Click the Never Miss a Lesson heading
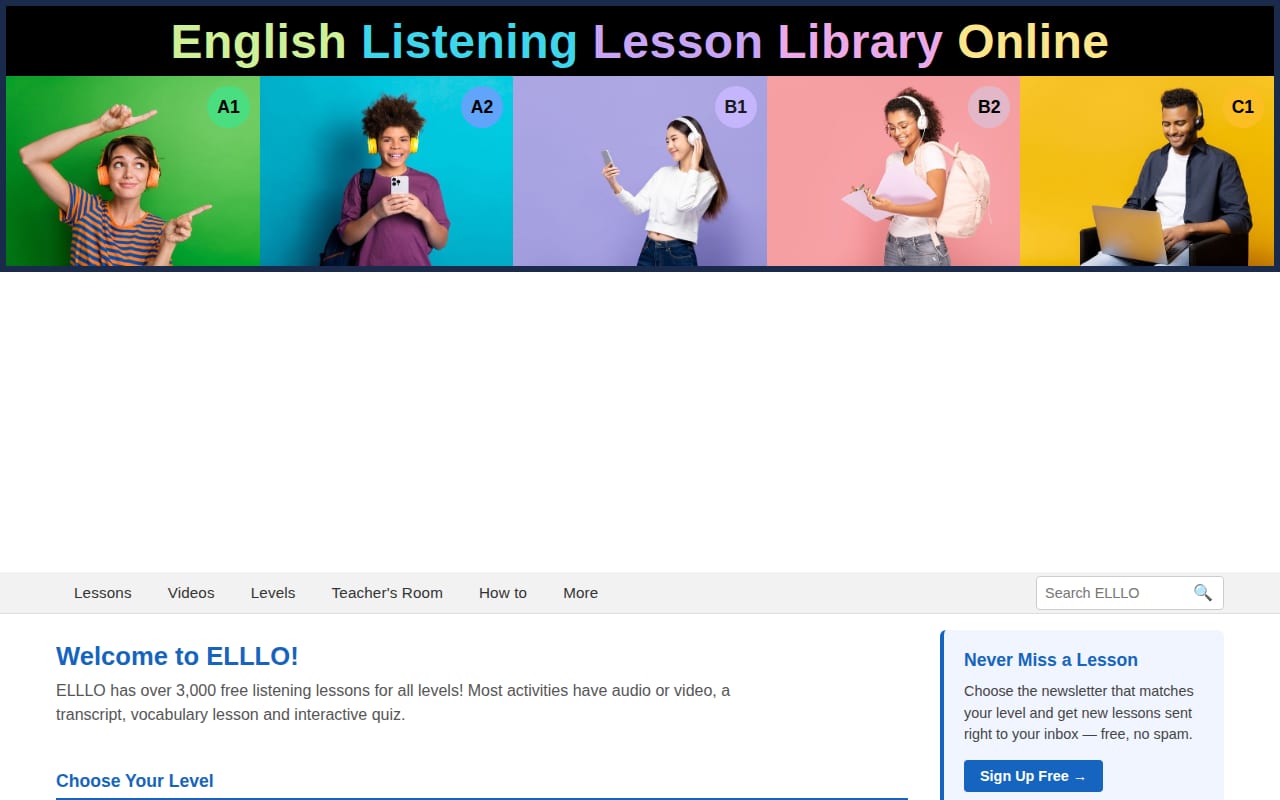The height and width of the screenshot is (800, 1280). coord(1051,660)
